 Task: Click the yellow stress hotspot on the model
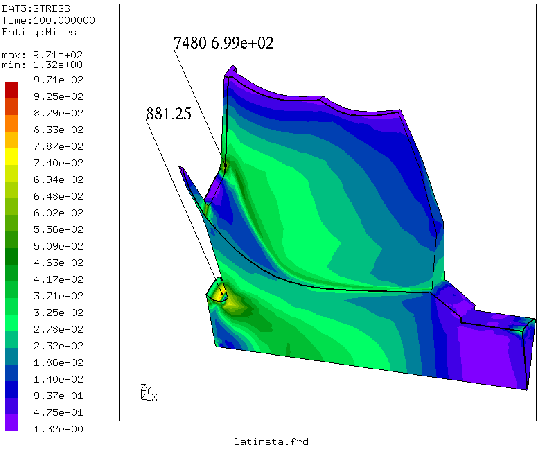click(x=221, y=293)
